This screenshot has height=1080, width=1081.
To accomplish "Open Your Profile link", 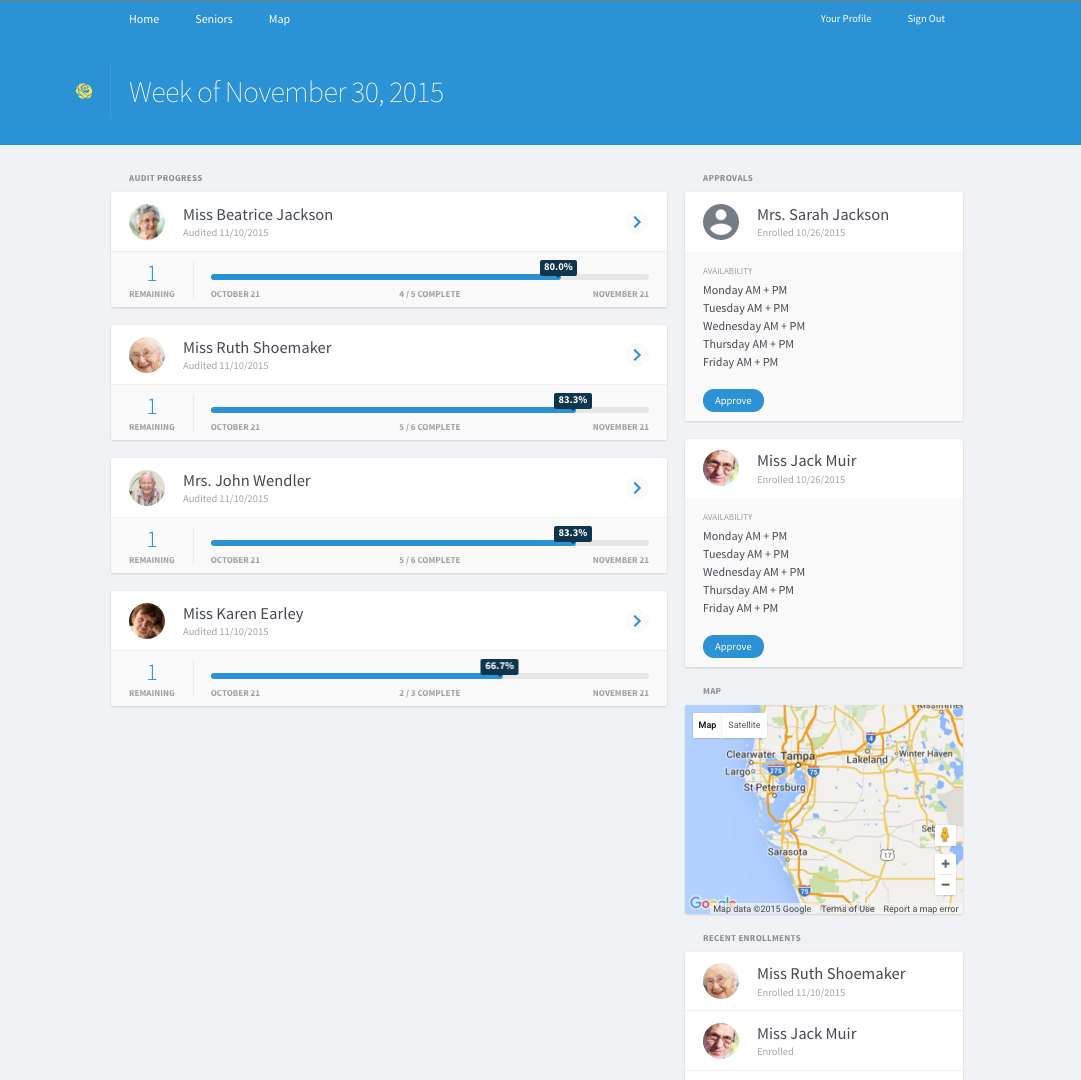I will click(x=845, y=19).
